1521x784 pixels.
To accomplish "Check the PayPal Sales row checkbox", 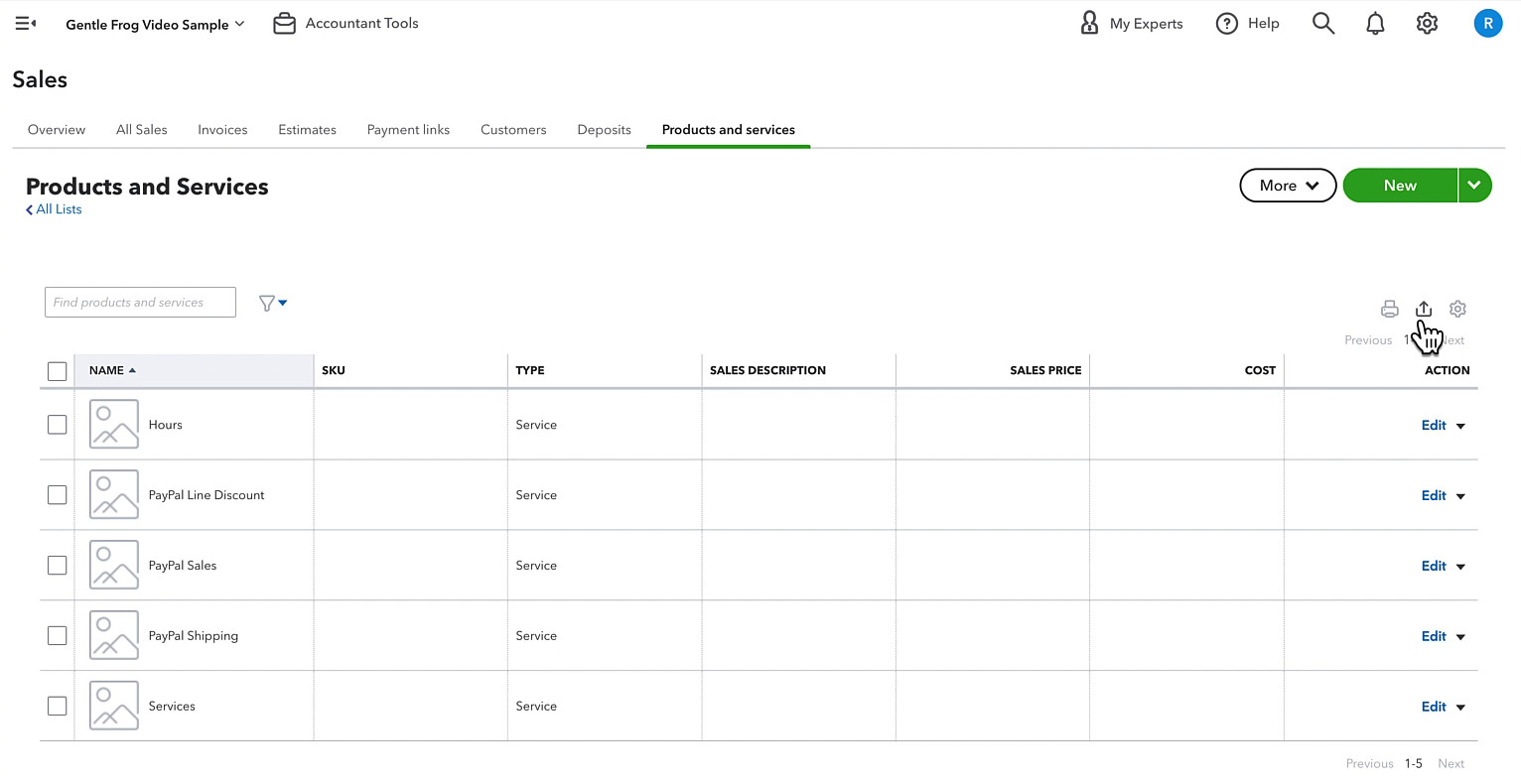I will point(57,566).
